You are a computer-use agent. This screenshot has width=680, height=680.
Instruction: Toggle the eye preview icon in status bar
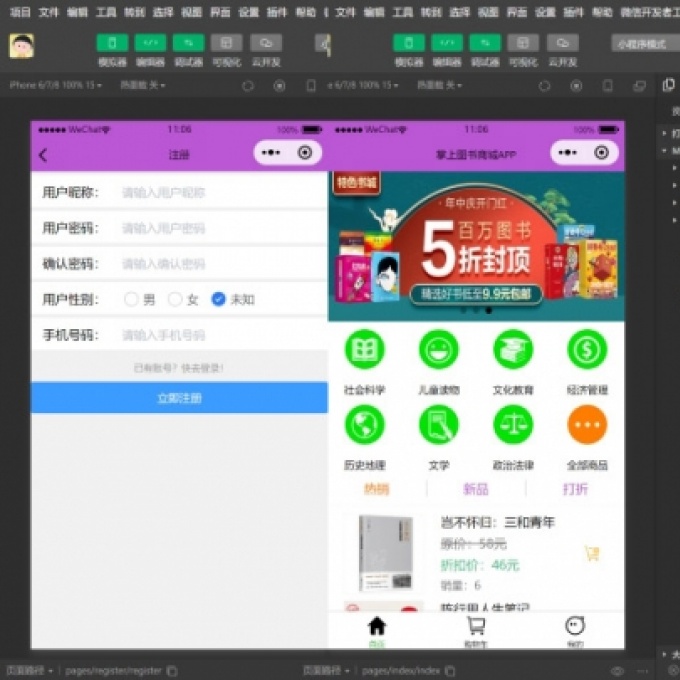(x=618, y=671)
